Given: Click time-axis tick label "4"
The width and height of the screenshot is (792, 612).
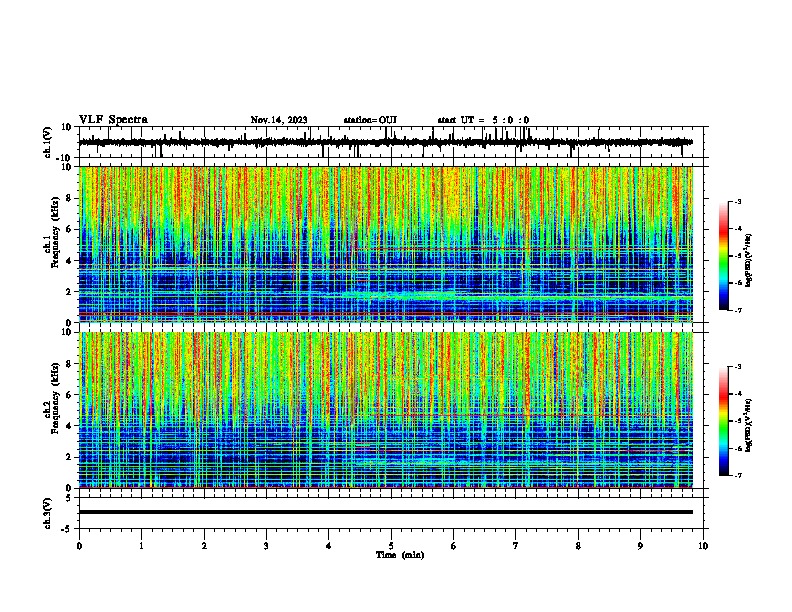Looking at the screenshot, I should pos(329,546).
